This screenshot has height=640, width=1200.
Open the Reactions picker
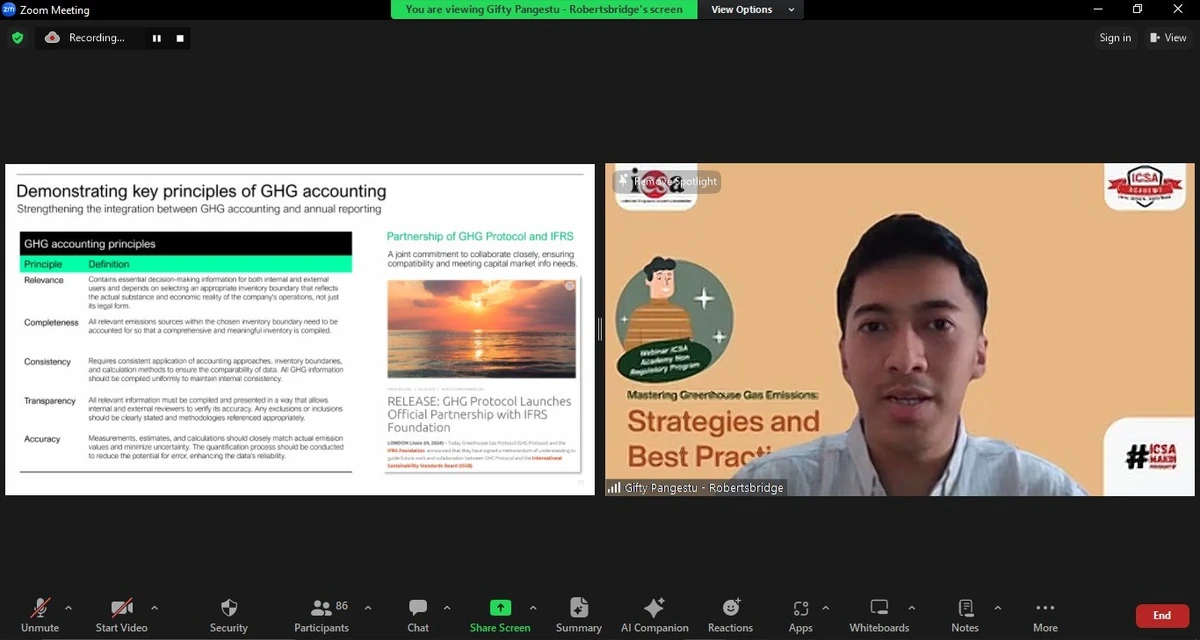729,614
